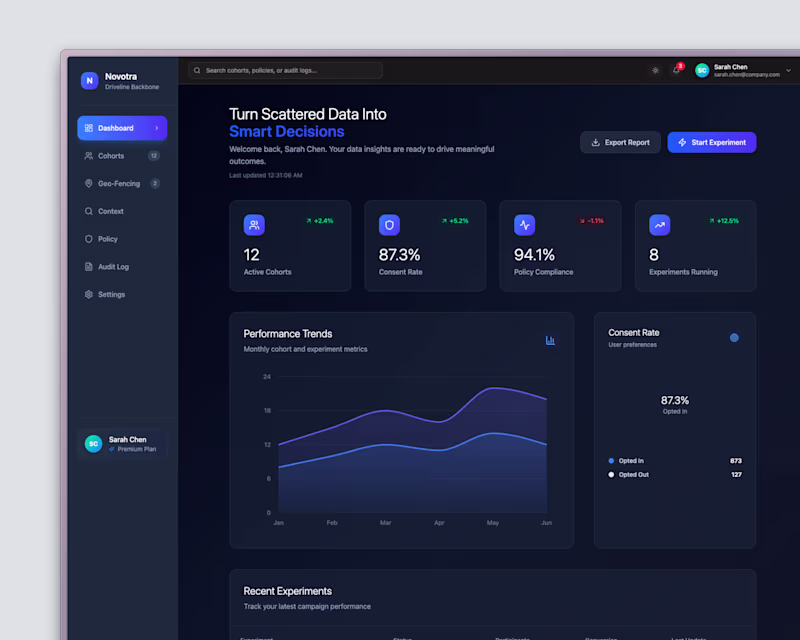Click the SC avatar in sidebar footer
Screen dimensions: 800x640
pos(93,444)
